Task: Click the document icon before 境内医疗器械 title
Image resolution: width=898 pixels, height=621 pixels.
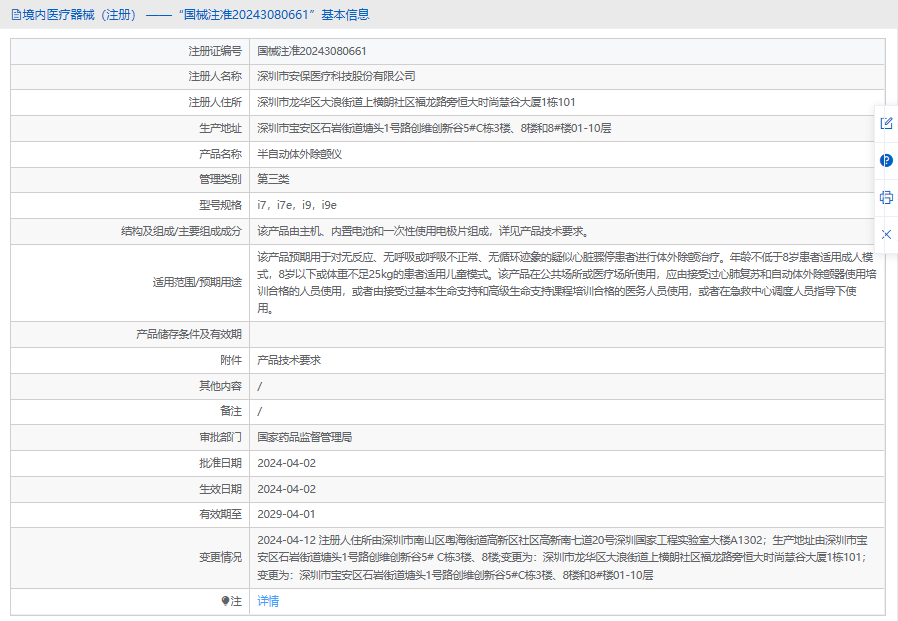Action: 16,15
